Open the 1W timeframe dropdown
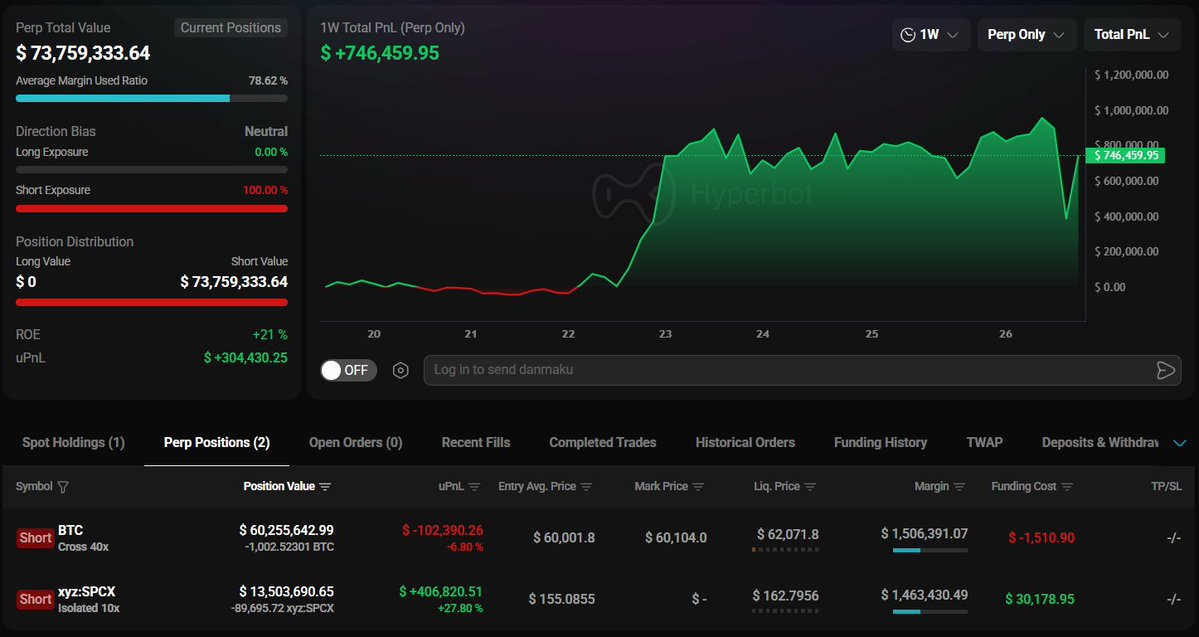The image size is (1199, 637). (931, 34)
